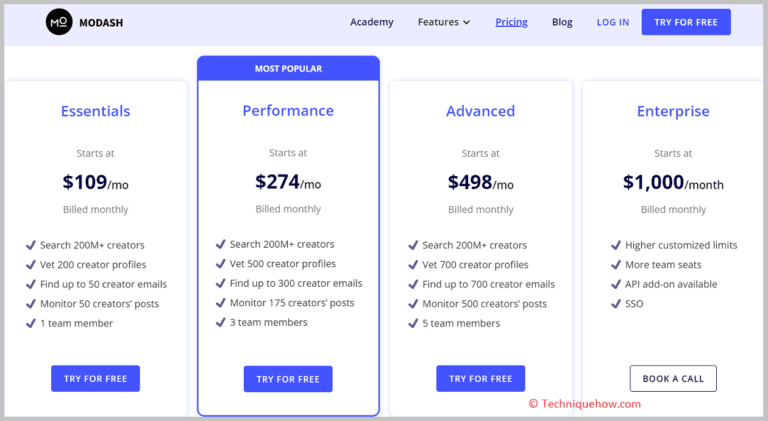Click checkmark next to 1 team member

(31, 323)
